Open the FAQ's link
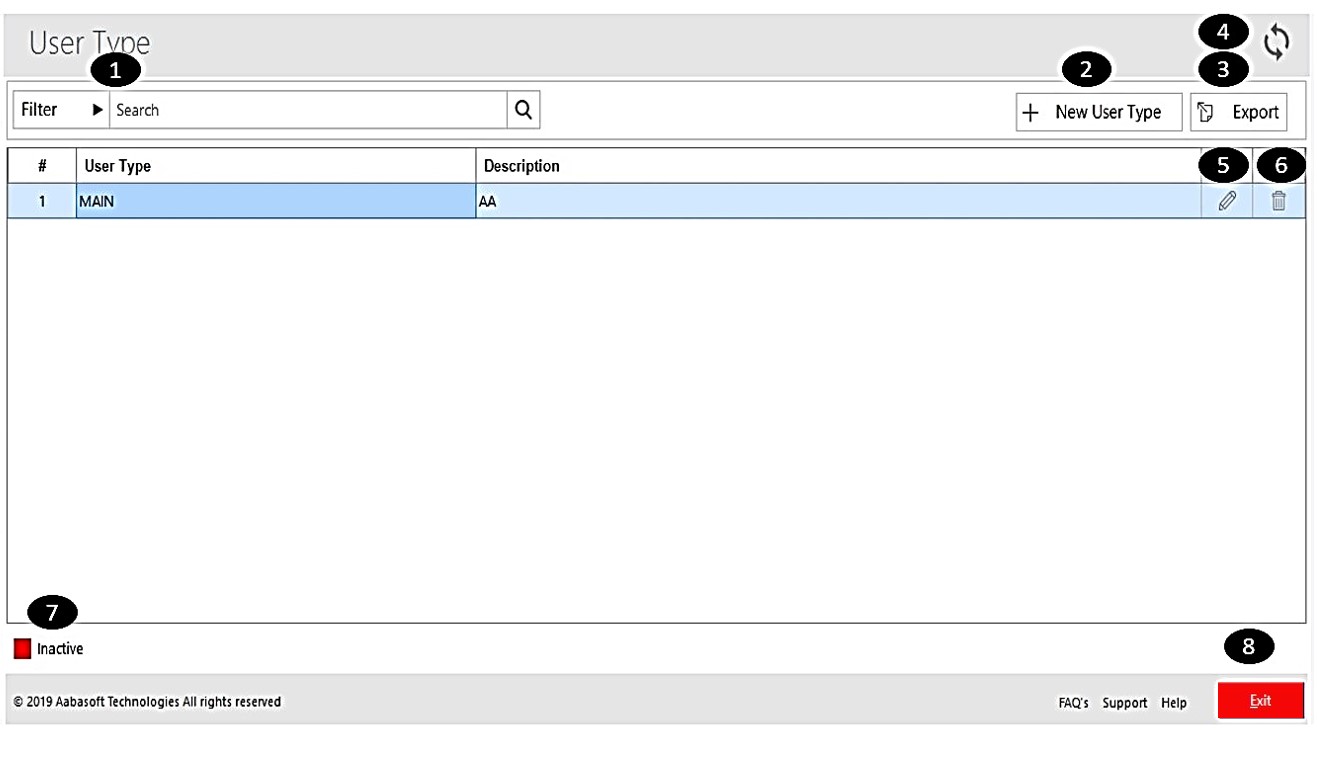 pos(1074,702)
